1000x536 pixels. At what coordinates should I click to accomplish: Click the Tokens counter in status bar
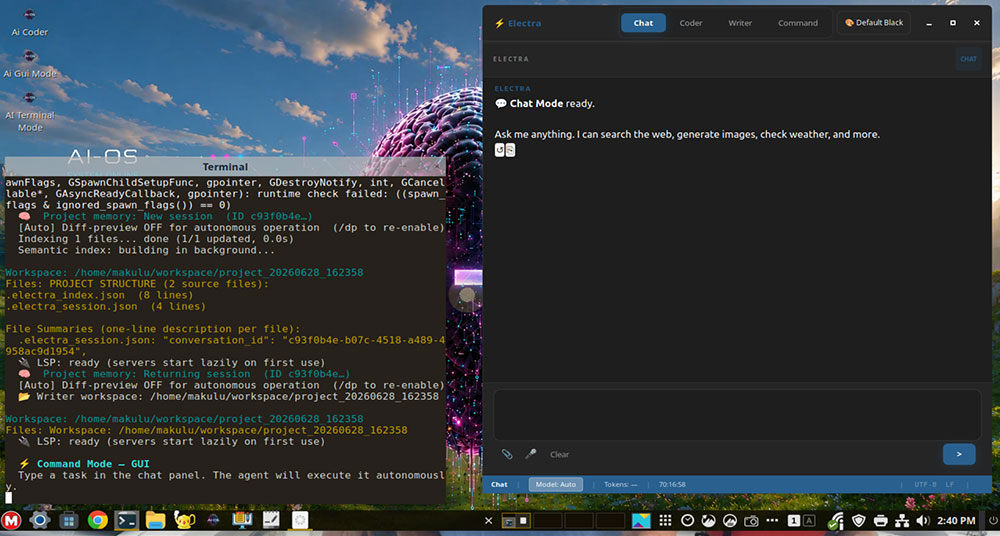point(621,484)
